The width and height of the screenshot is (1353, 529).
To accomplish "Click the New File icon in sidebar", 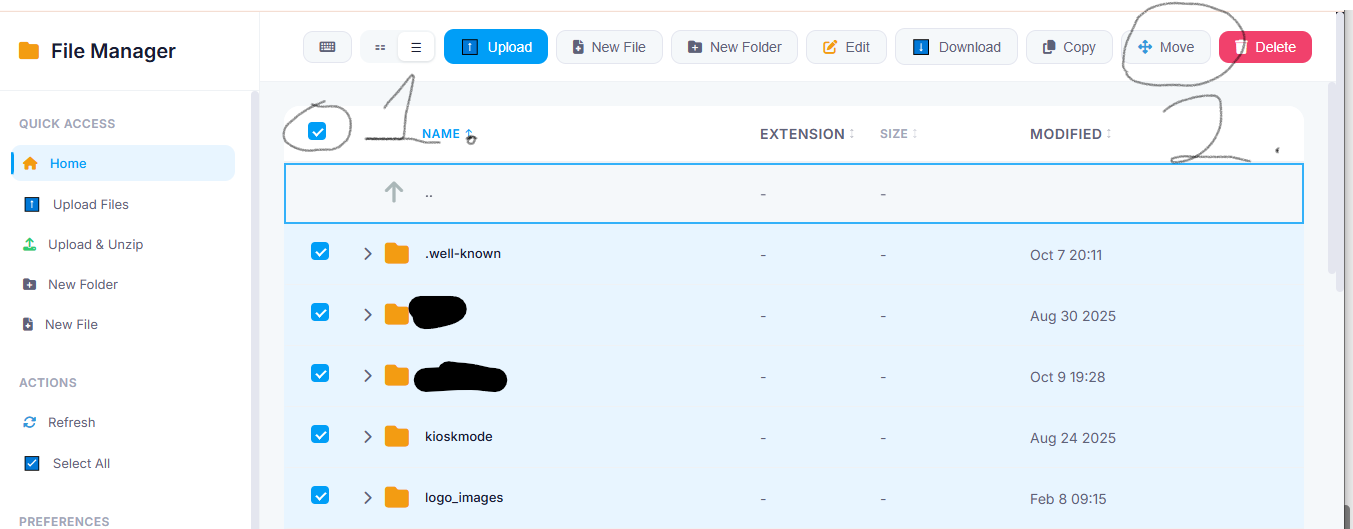I will tap(30, 324).
